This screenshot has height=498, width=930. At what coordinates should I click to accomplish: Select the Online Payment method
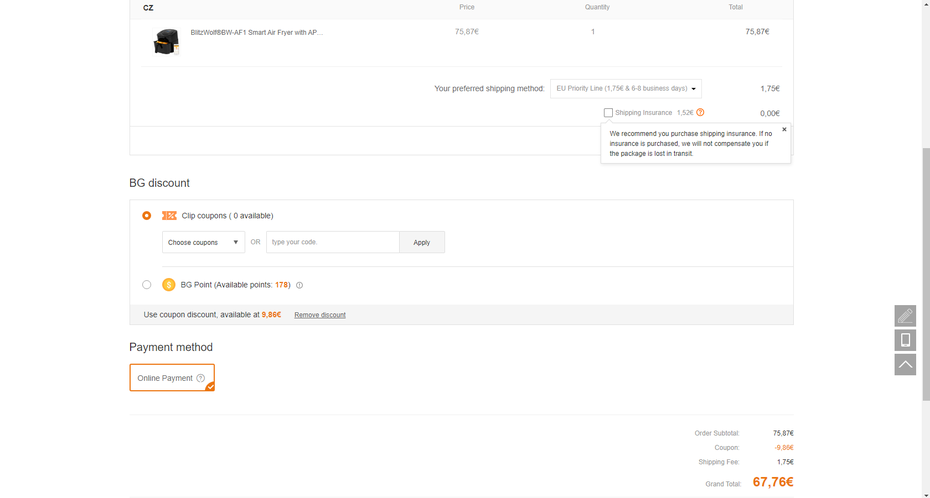(x=172, y=378)
